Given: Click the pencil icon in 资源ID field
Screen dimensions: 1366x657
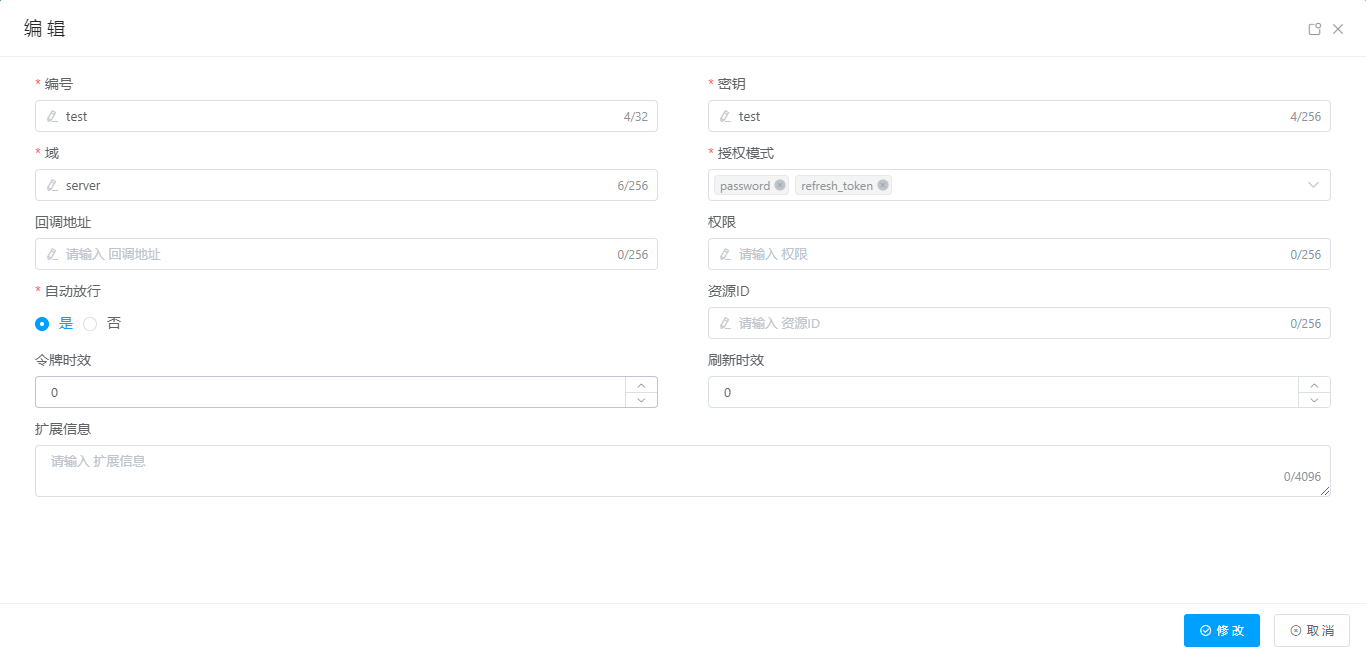Looking at the screenshot, I should (725, 323).
